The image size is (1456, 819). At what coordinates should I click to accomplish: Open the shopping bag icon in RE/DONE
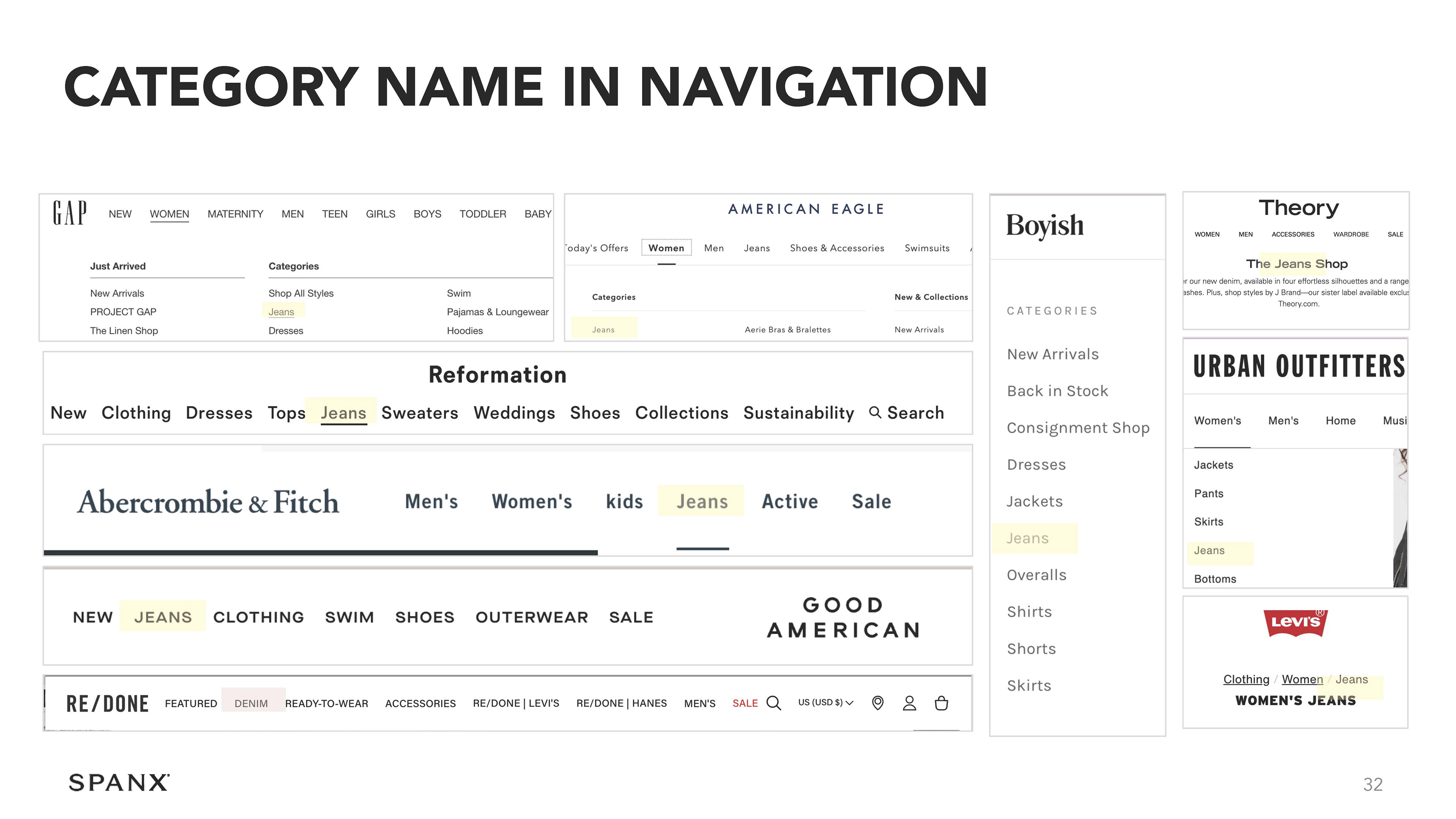(941, 703)
